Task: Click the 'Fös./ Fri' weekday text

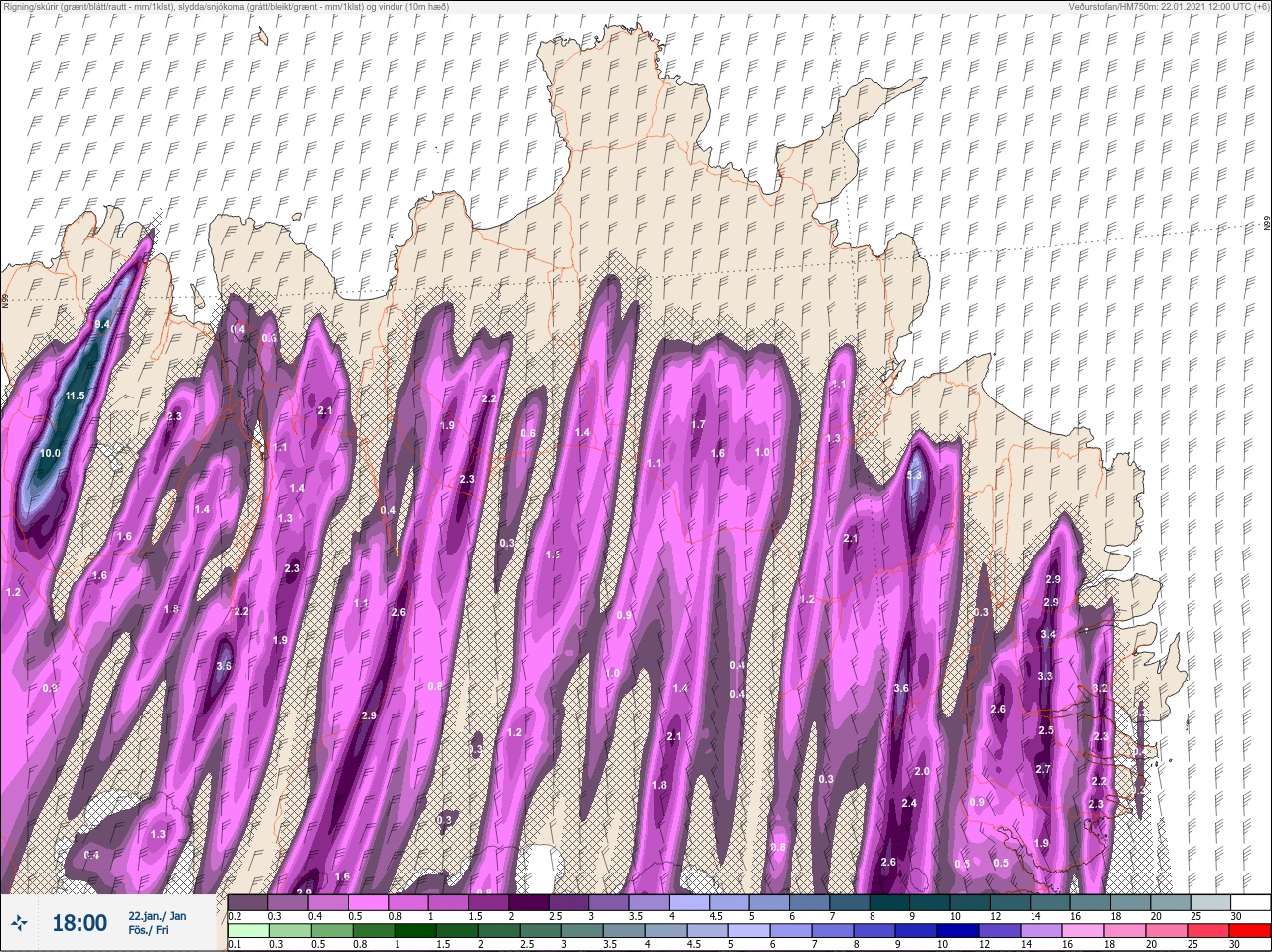Action: coord(148,931)
